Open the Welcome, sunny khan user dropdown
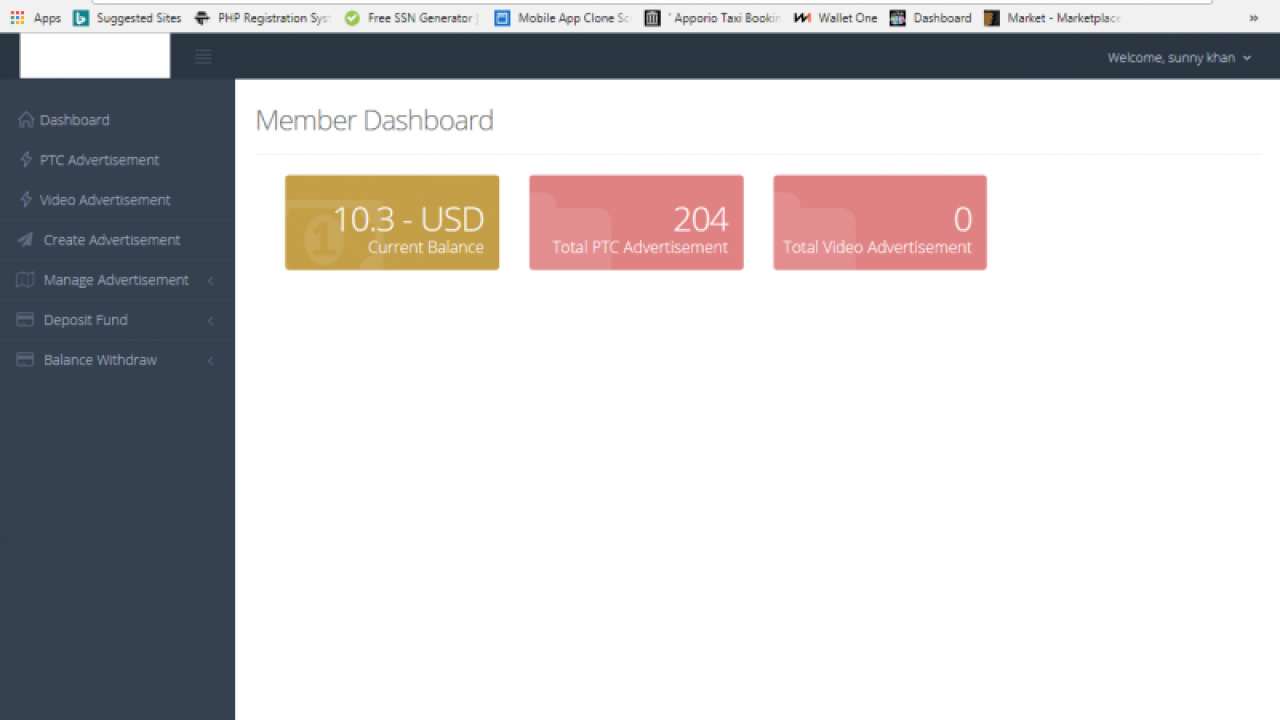This screenshot has height=720, width=1280. coord(1178,58)
